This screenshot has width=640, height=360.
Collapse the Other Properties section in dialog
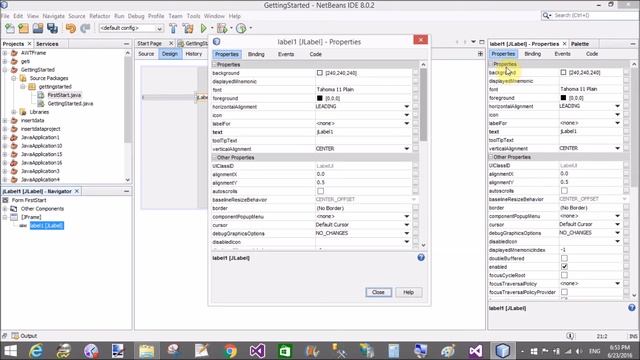pos(214,158)
